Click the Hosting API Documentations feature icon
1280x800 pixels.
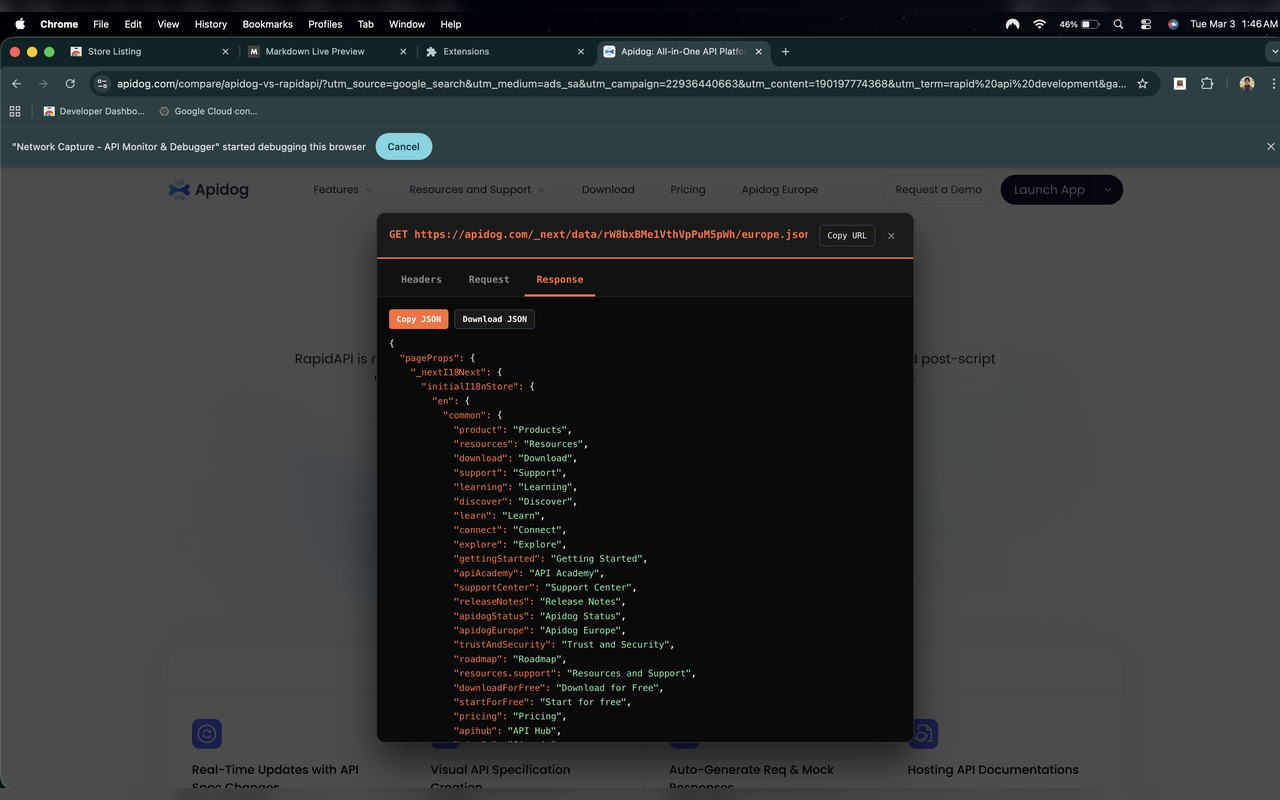point(923,734)
